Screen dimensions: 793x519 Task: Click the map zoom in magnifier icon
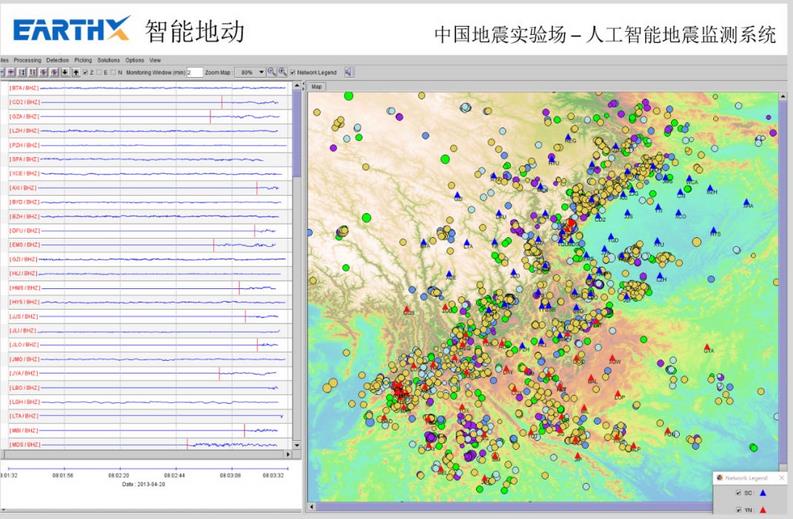pos(283,72)
